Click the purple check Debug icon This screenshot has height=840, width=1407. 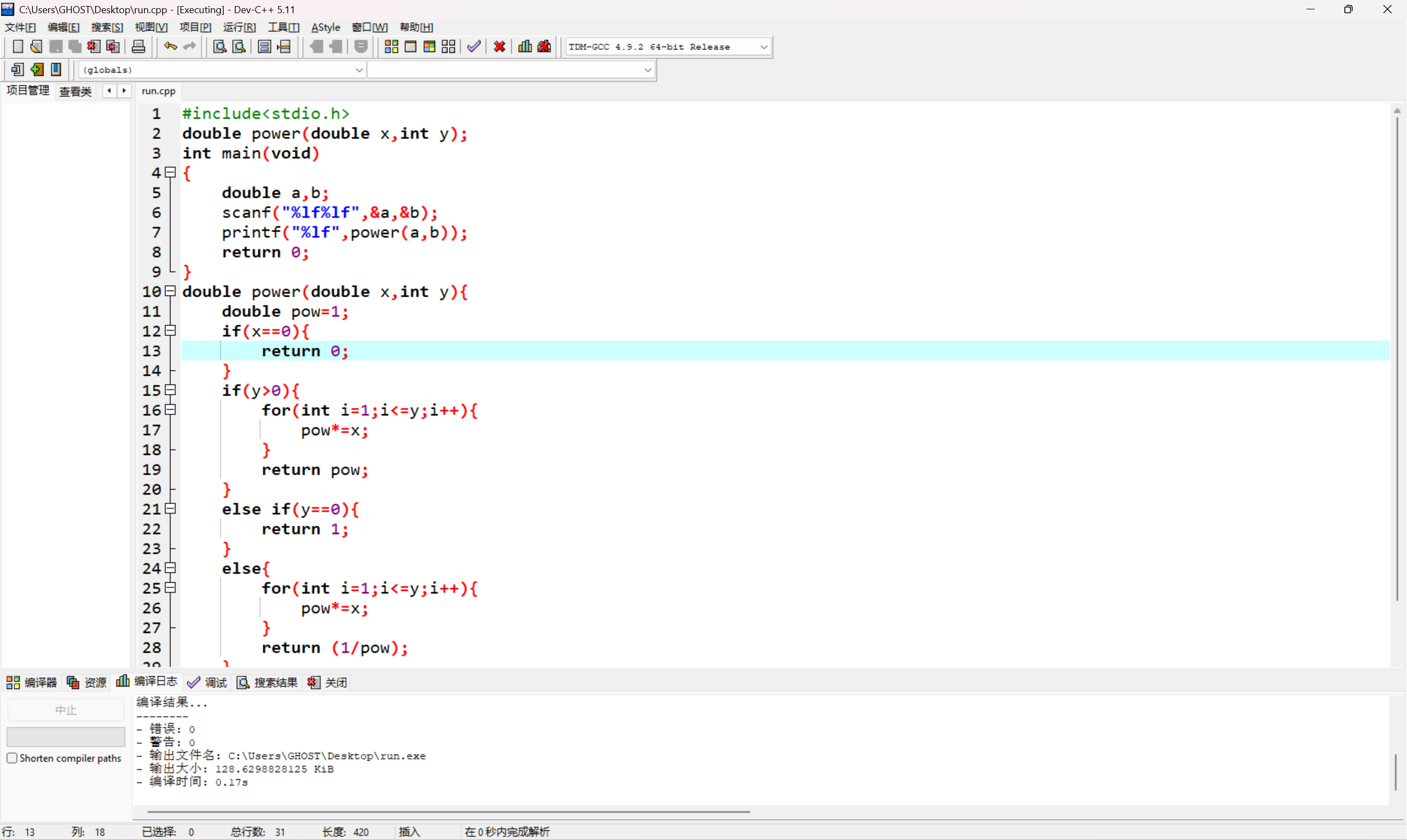[x=474, y=47]
